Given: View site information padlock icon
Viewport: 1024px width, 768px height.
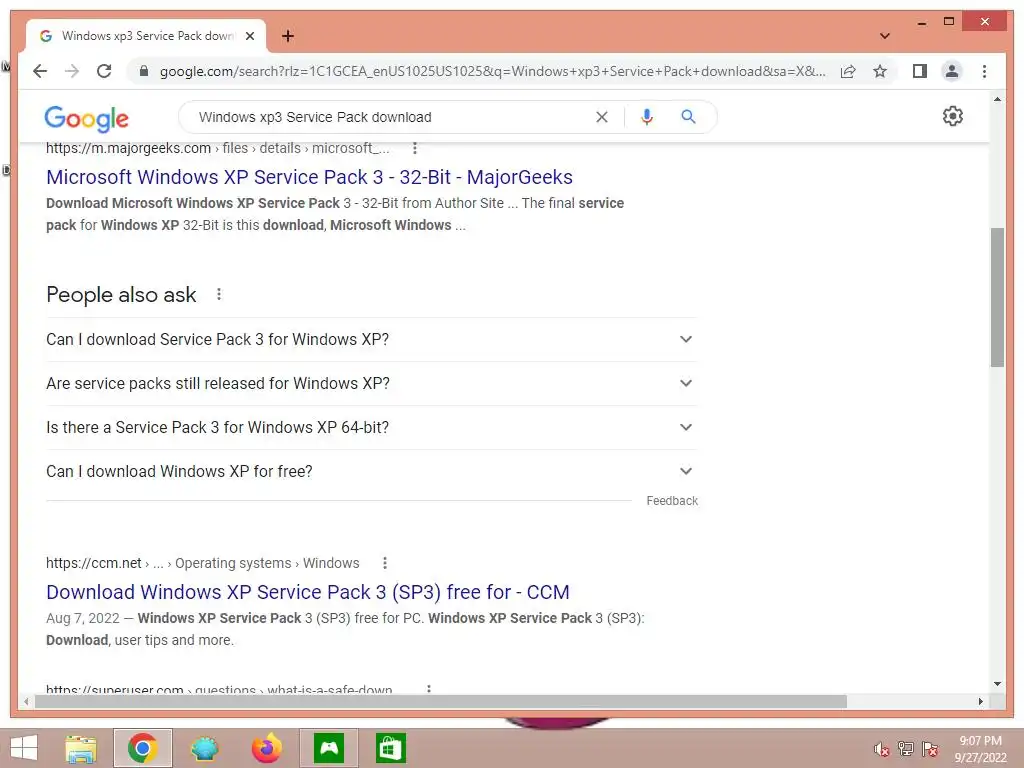Looking at the screenshot, I should (x=144, y=71).
